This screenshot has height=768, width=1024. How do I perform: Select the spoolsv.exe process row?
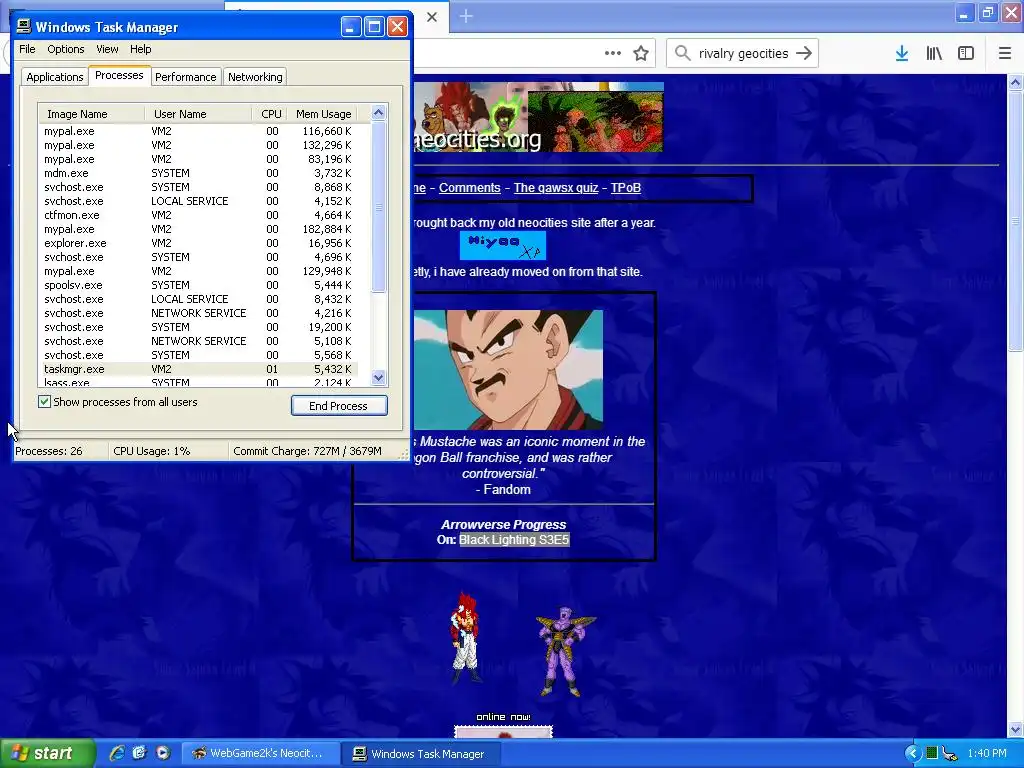[198, 285]
